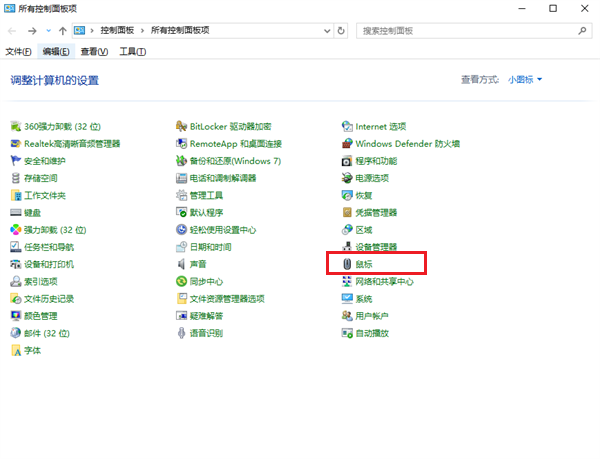The width and height of the screenshot is (600, 459).
Task: Open the 同步中心 green icon
Action: point(181,281)
